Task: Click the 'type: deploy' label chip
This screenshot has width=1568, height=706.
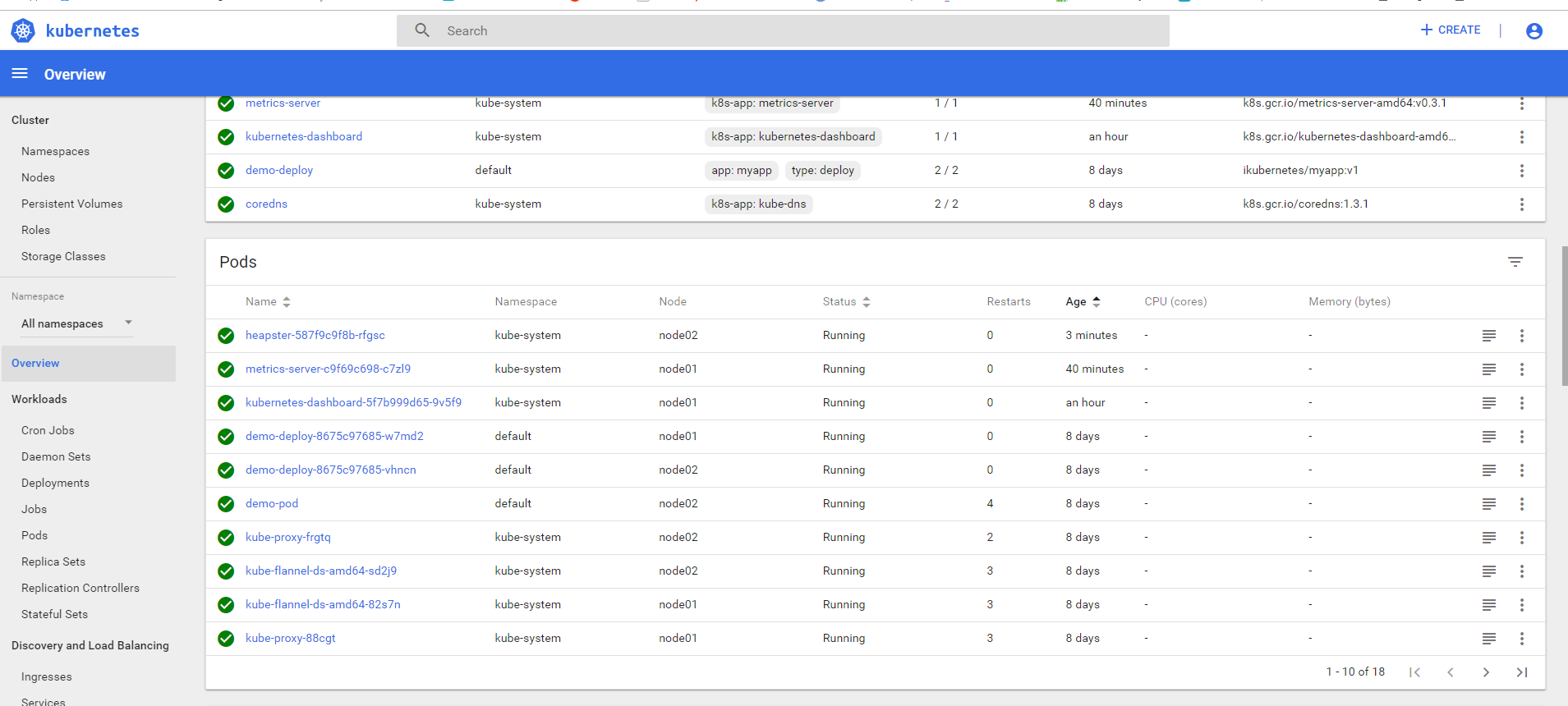Action: click(823, 171)
